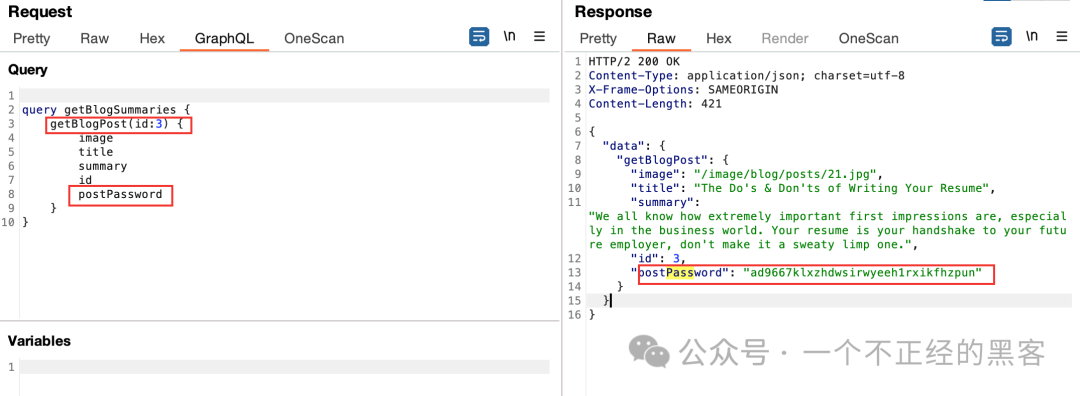Open Response panel hamburger options menu
This screenshot has width=1080, height=396.
[x=1061, y=37]
